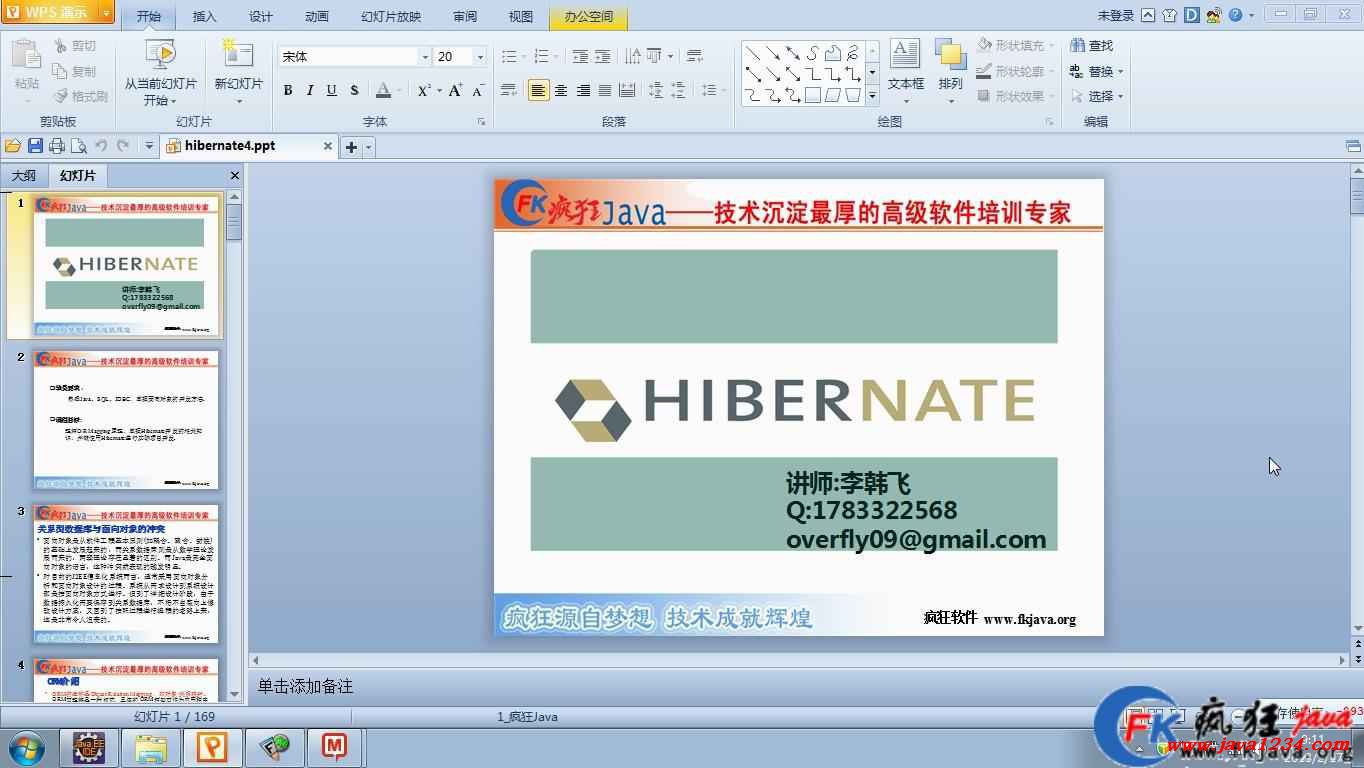Viewport: 1364px width, 768px height.
Task: Switch to the 大纲 outline pane tab
Action: tap(23, 176)
